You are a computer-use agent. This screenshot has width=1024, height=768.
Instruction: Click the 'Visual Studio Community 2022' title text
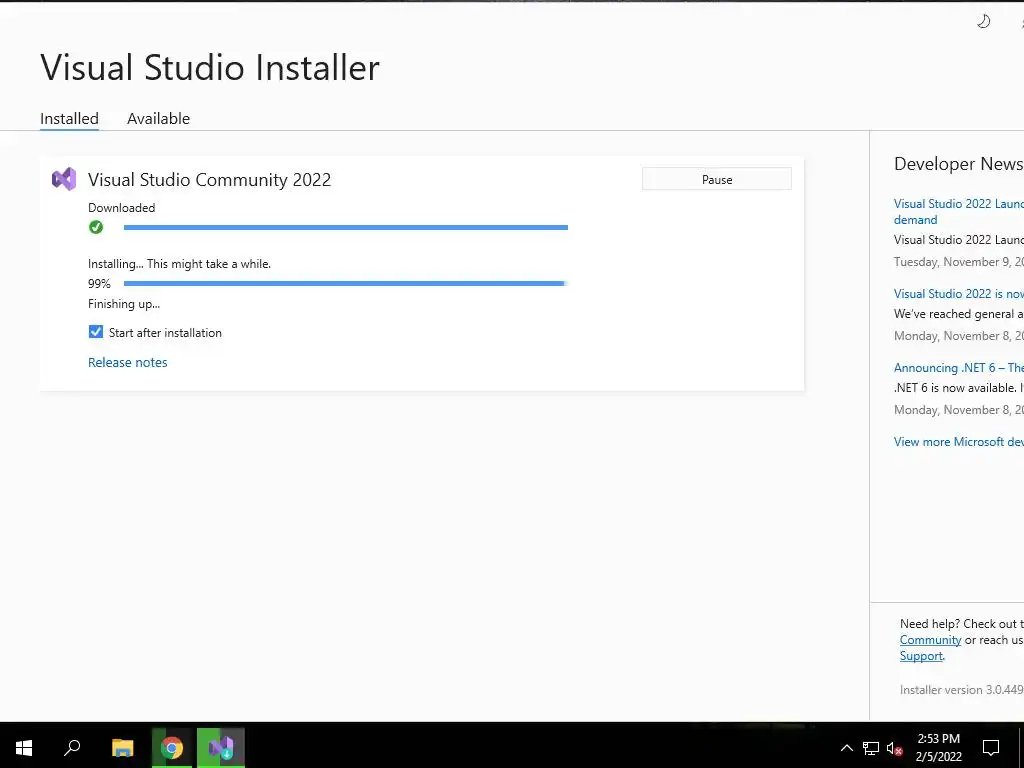[x=210, y=180]
